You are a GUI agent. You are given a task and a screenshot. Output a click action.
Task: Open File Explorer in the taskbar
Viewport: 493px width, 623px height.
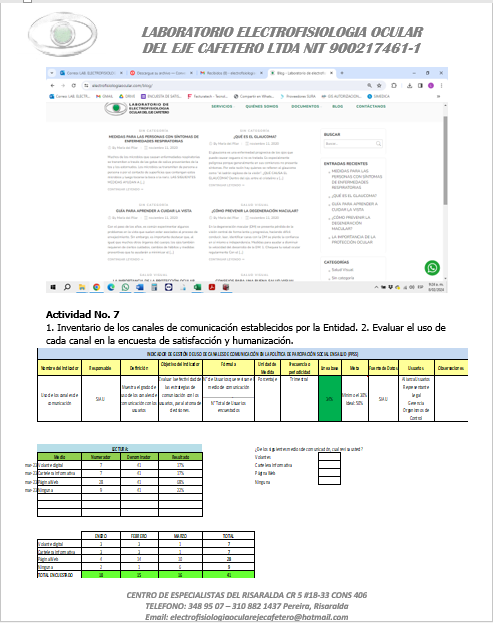[x=82, y=287]
